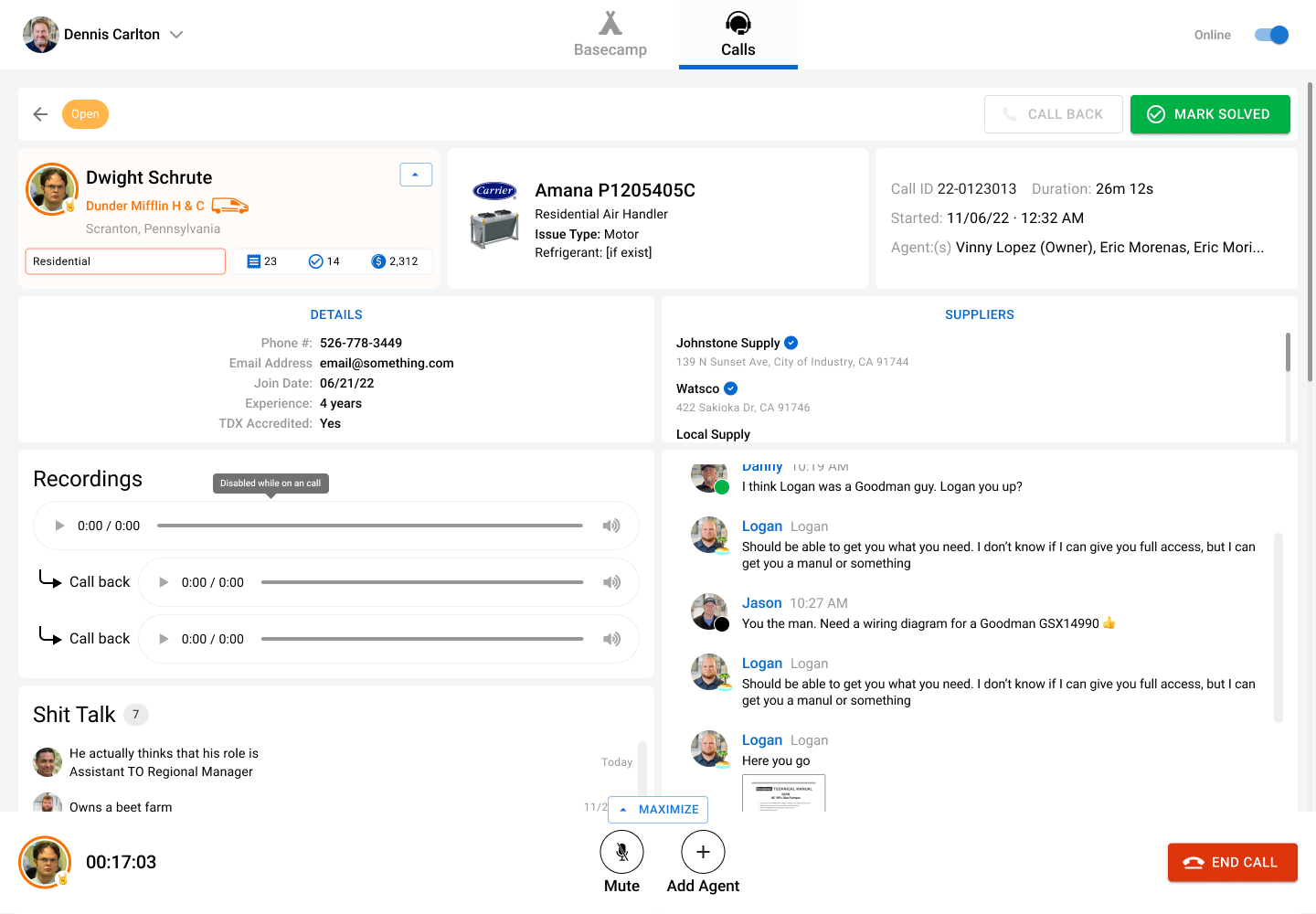Click the Dunder Mifflin van icon
Viewport: 1316px width, 914px height.
(230, 206)
